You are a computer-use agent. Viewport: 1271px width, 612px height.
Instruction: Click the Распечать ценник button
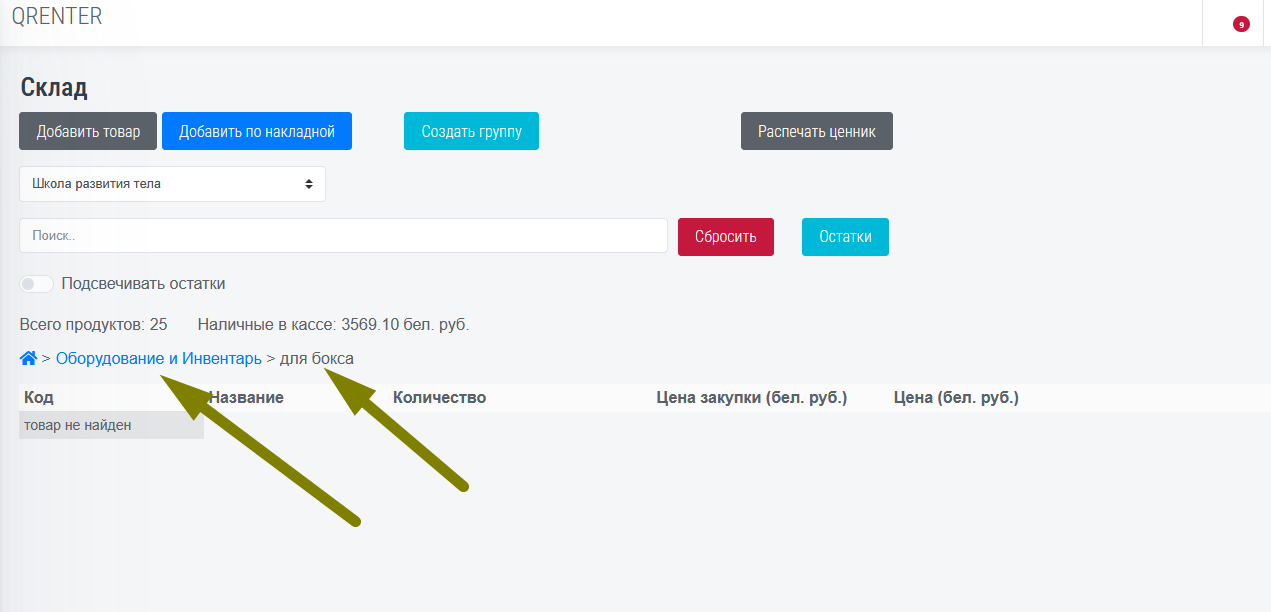[x=816, y=131]
